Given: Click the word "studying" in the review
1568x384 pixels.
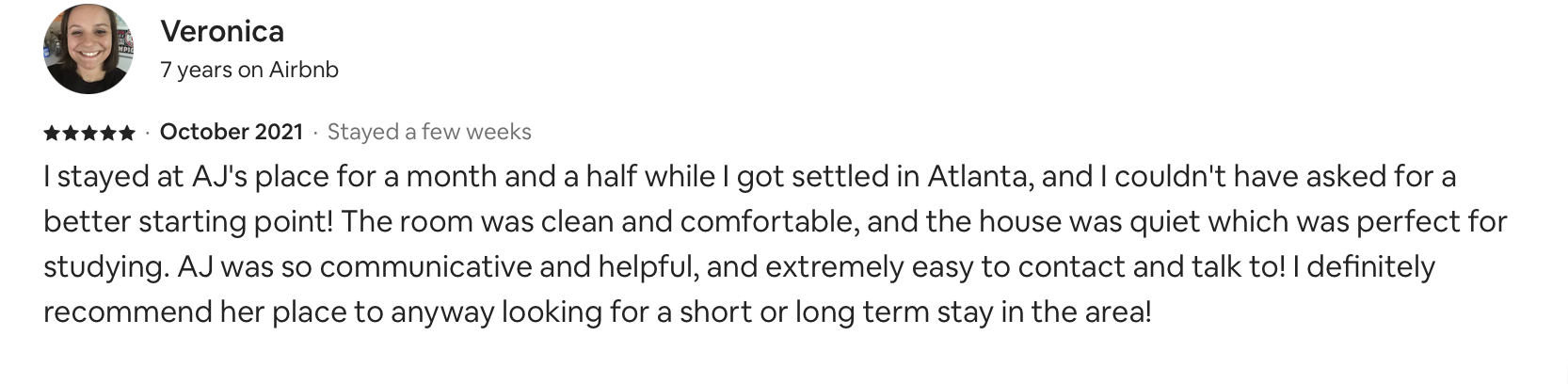Looking at the screenshot, I should pos(105,267).
